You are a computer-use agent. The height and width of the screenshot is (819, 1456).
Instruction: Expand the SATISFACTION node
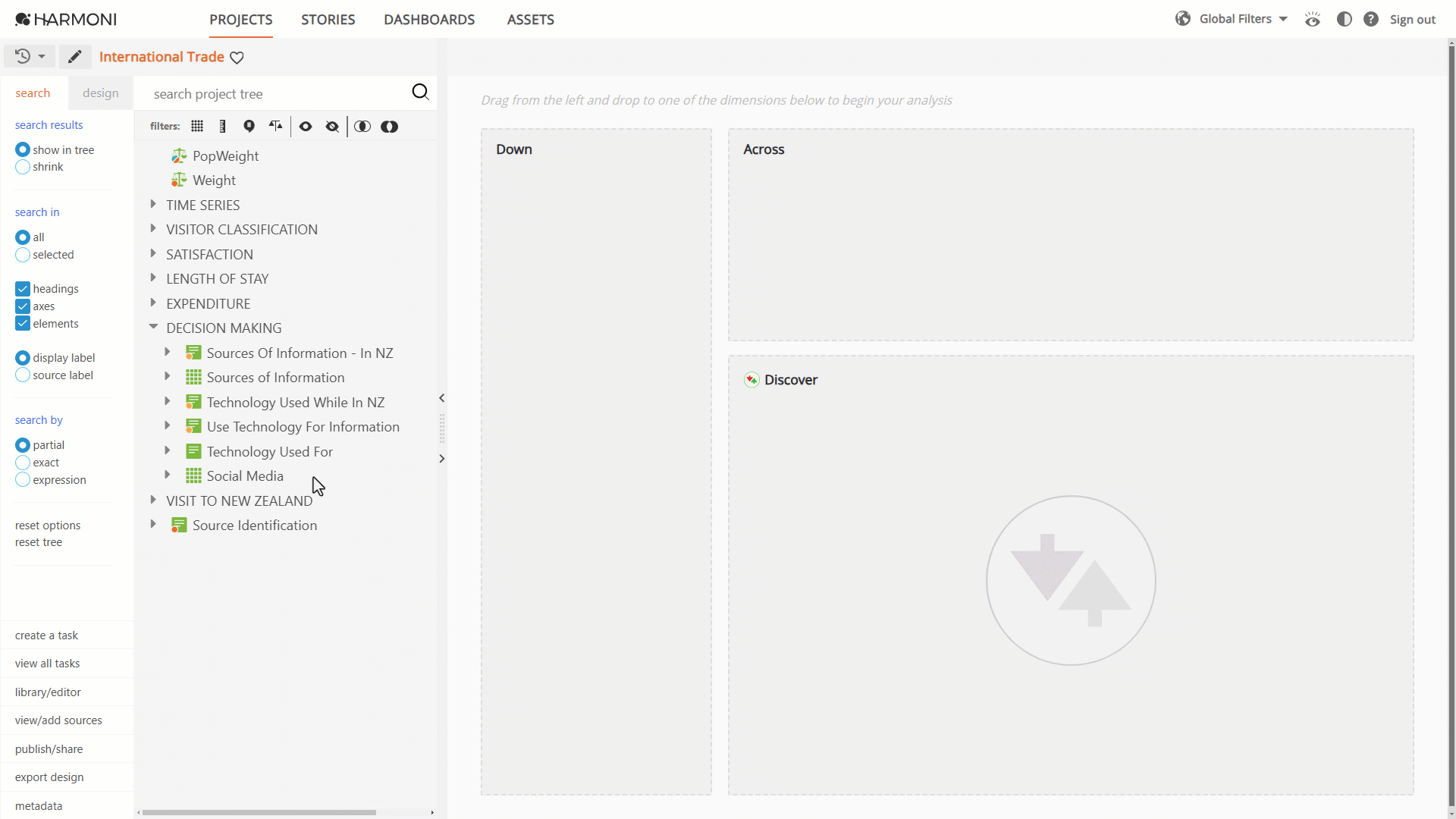click(x=153, y=253)
